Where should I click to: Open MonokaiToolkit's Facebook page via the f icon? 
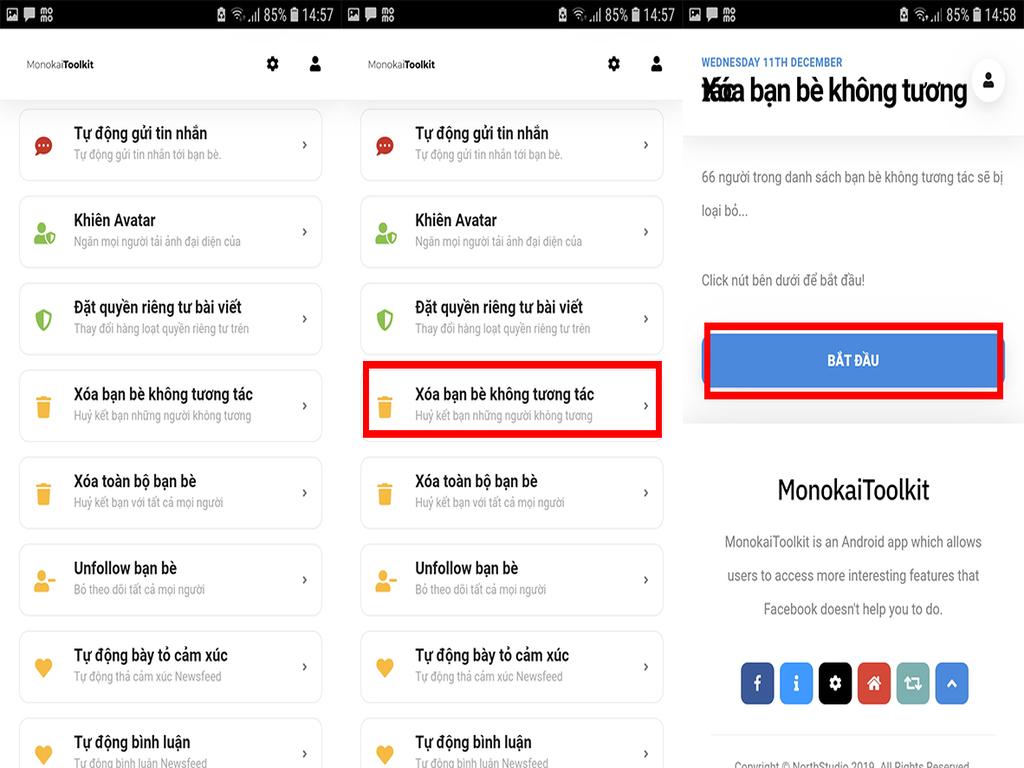point(757,683)
